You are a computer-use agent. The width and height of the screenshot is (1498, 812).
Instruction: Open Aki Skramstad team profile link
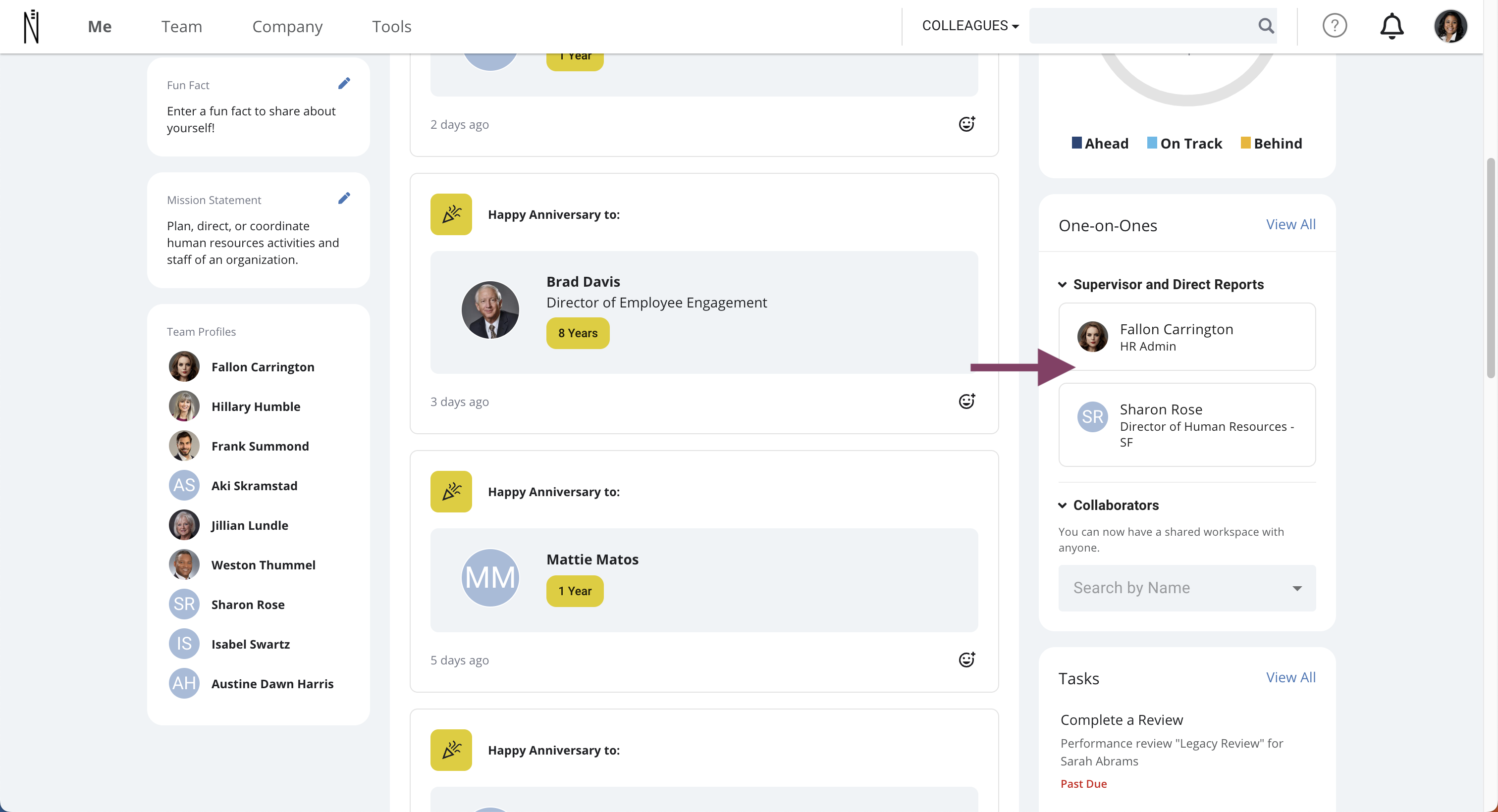254,485
